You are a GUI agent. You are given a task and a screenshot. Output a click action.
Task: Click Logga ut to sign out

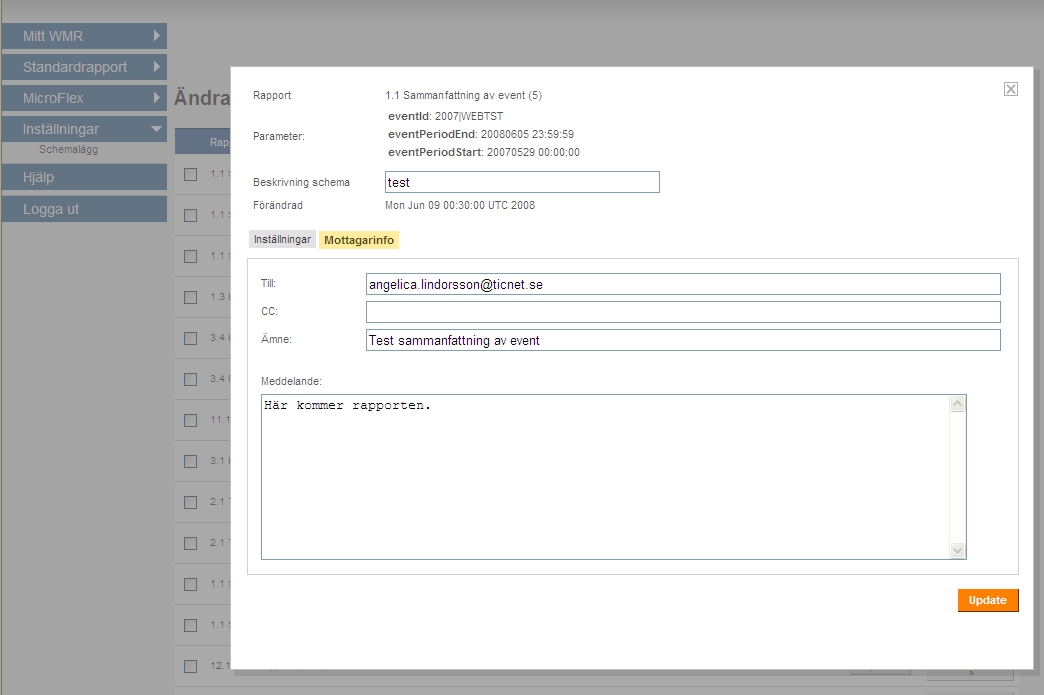click(84, 209)
